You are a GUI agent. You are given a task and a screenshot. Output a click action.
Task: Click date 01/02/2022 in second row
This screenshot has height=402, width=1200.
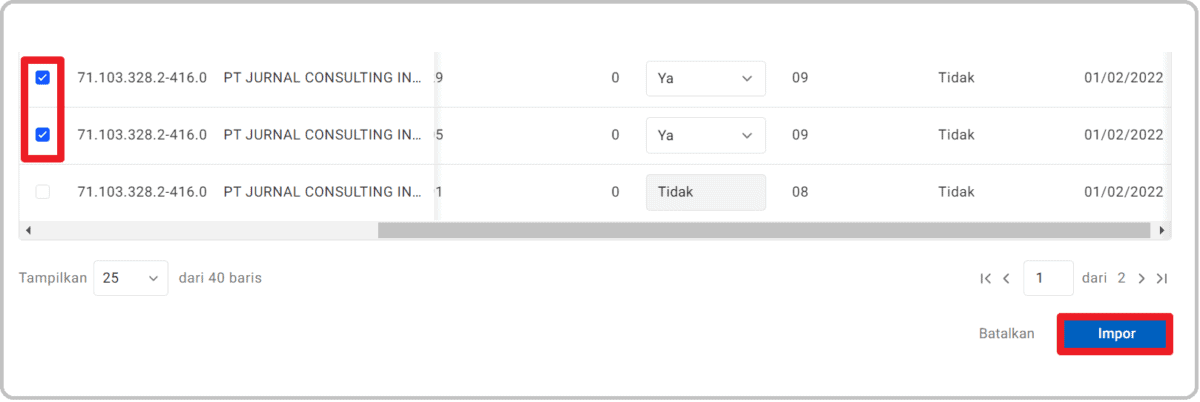coord(1123,135)
